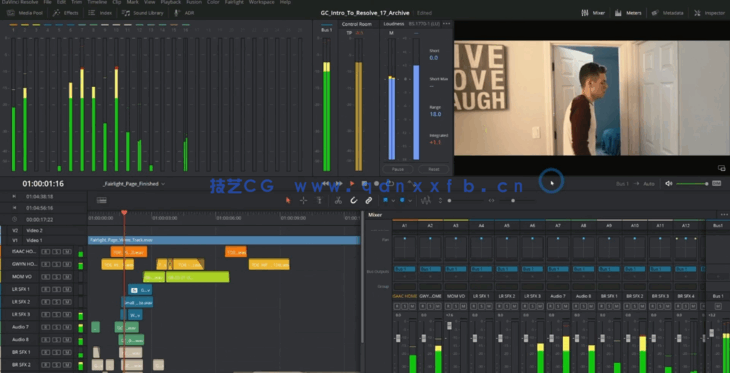Open the Media Pool panel
730x373 pixels.
pyautogui.click(x=26, y=13)
